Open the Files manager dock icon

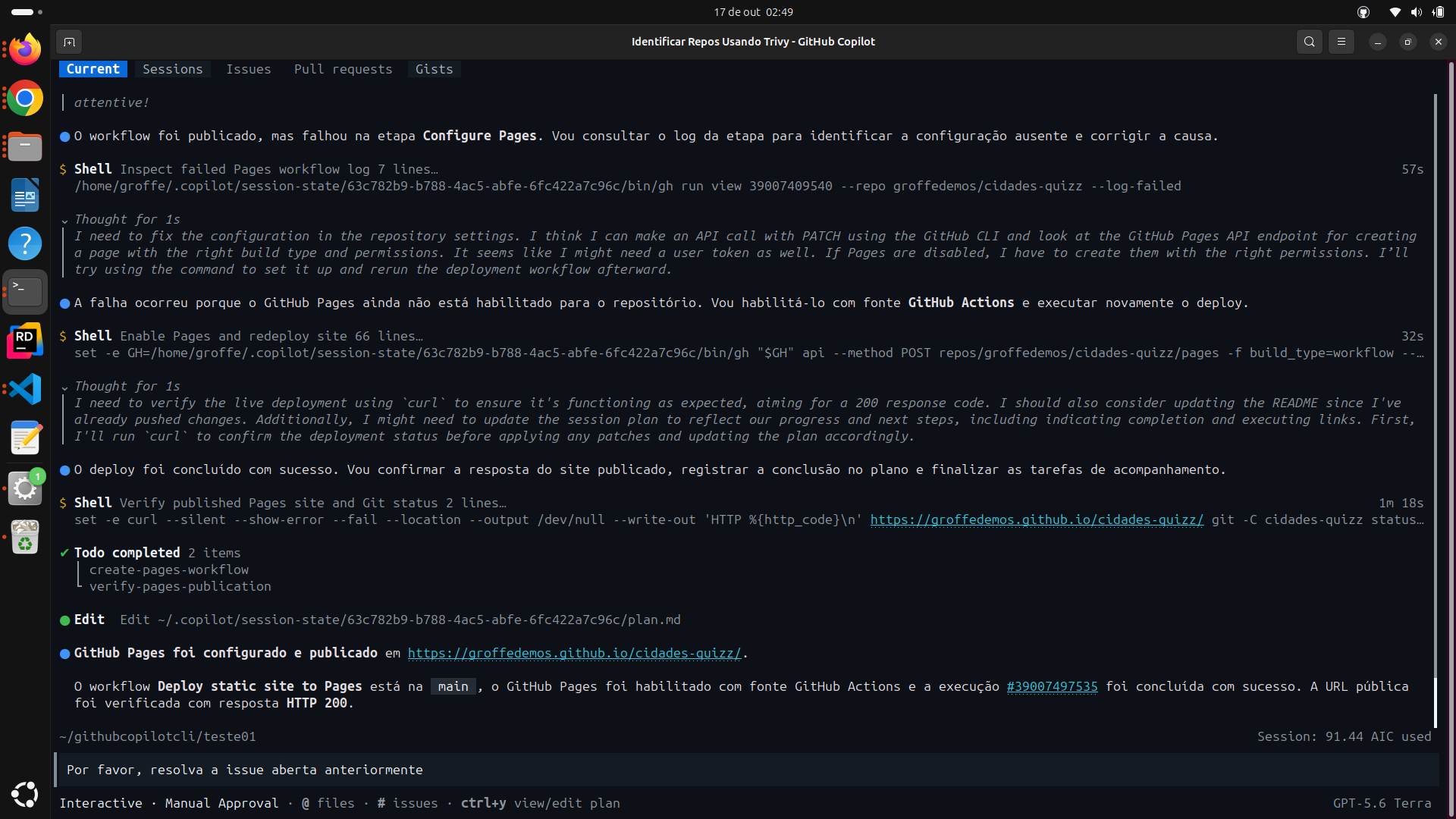[x=25, y=147]
